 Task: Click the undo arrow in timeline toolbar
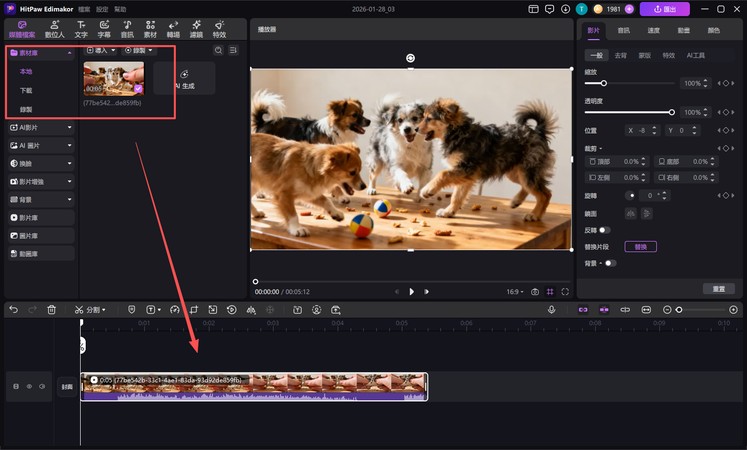tap(14, 310)
